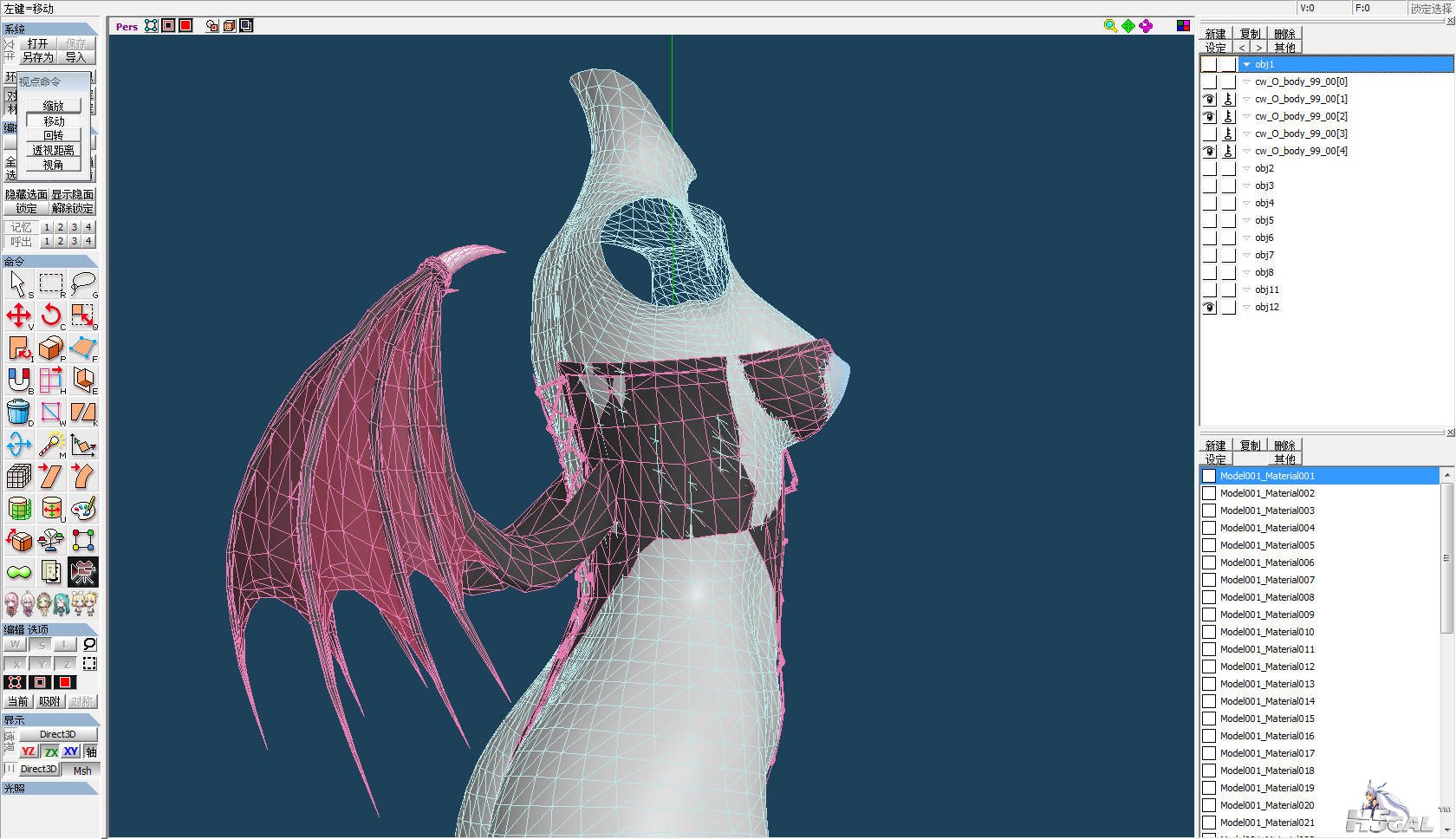
Task: Select the Model001_Material008 row
Action: coord(1319,597)
